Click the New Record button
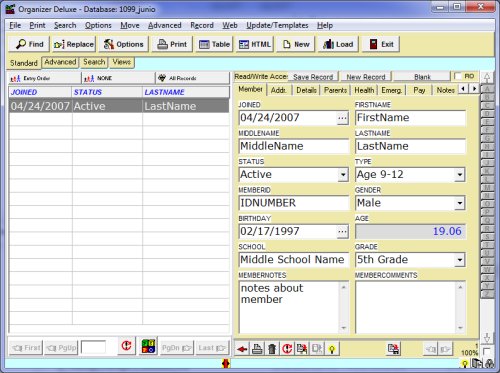 click(x=366, y=77)
